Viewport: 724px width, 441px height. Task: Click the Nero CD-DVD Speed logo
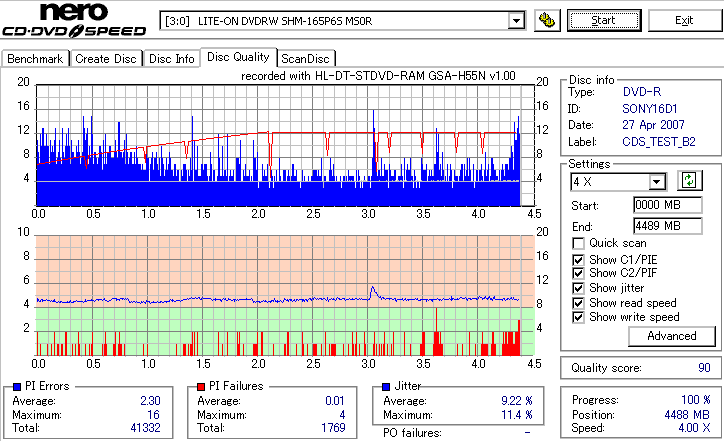point(74,19)
